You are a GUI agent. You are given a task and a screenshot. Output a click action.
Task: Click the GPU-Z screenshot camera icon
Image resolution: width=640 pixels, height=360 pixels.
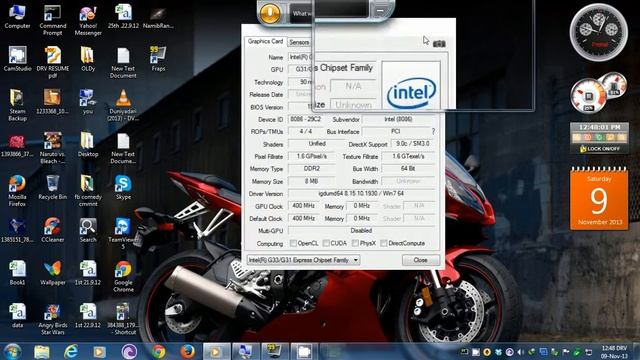(x=439, y=43)
